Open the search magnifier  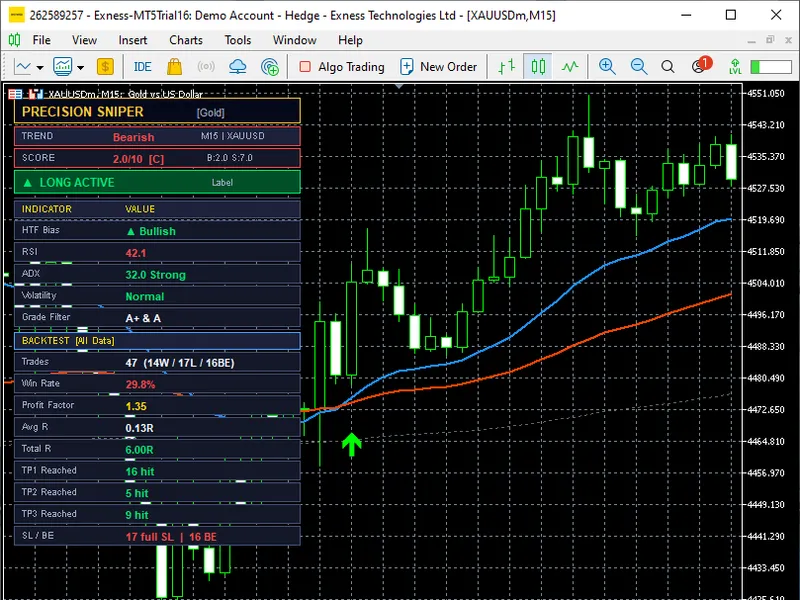click(x=667, y=67)
